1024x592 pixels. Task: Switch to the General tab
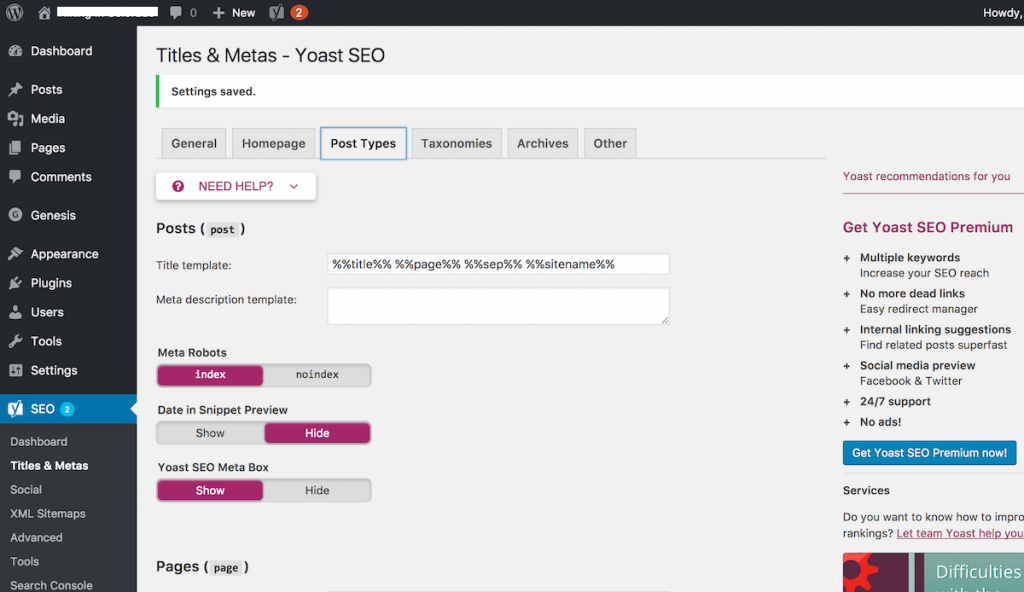194,144
